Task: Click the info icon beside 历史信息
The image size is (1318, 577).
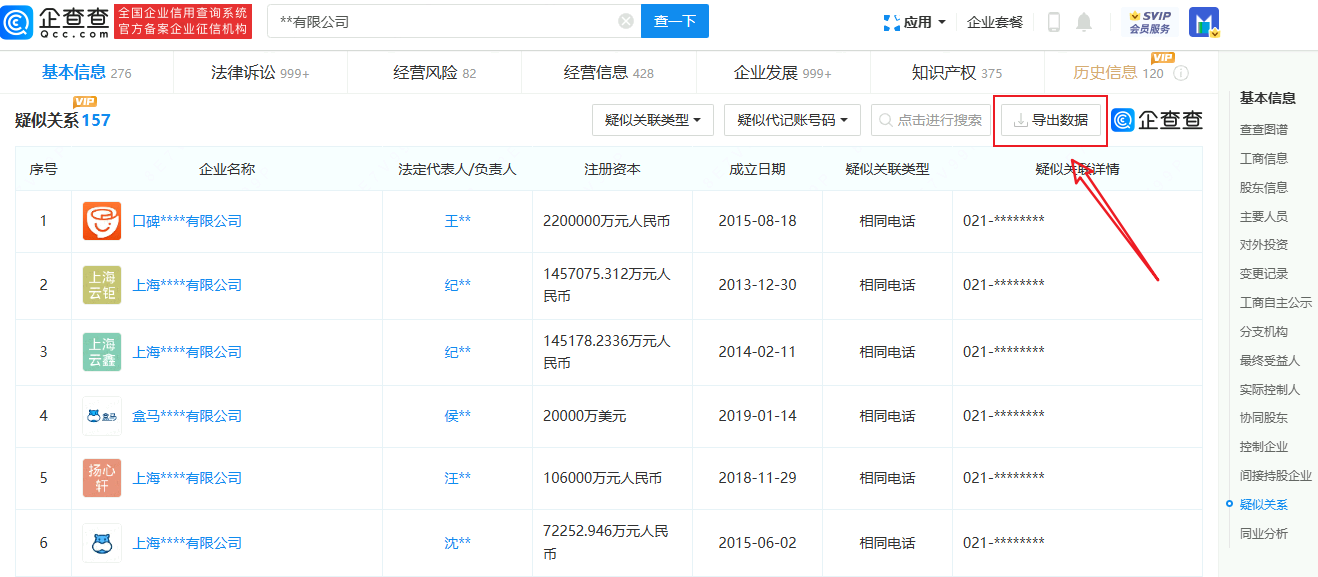Action: pyautogui.click(x=1181, y=73)
